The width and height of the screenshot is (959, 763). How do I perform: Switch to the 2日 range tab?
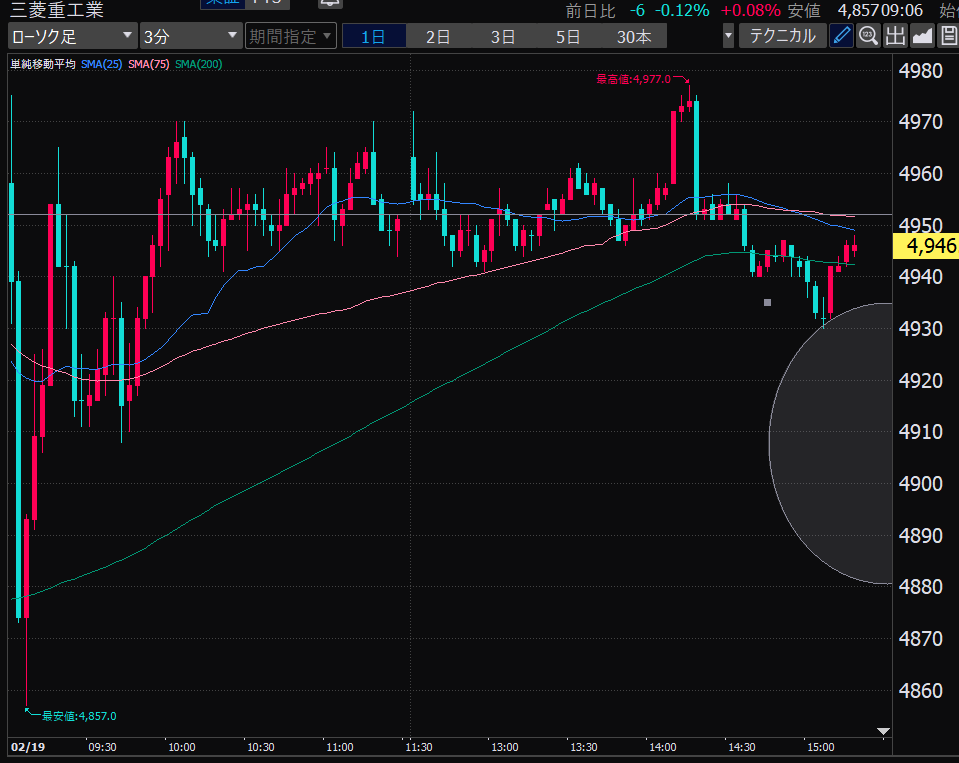[x=438, y=37]
